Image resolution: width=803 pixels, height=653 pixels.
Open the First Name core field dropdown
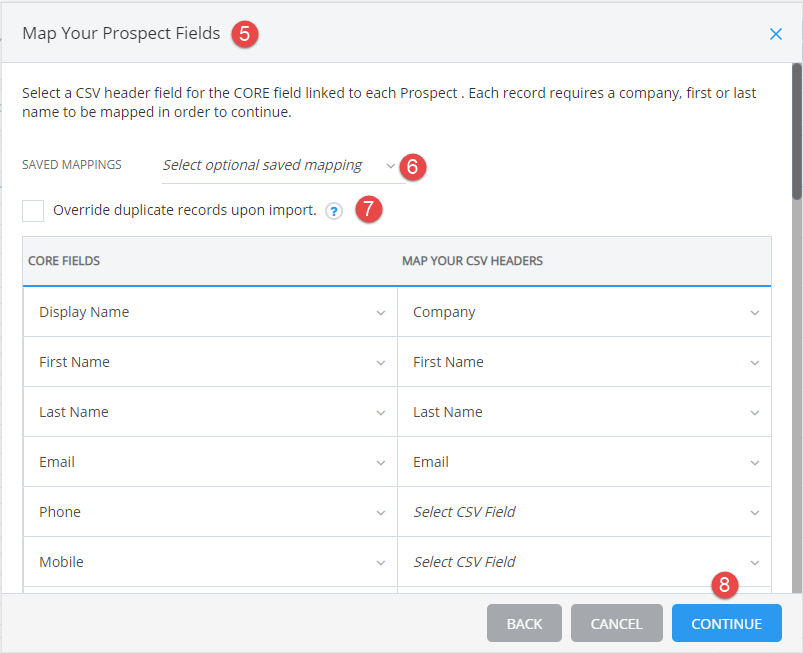[x=210, y=362]
